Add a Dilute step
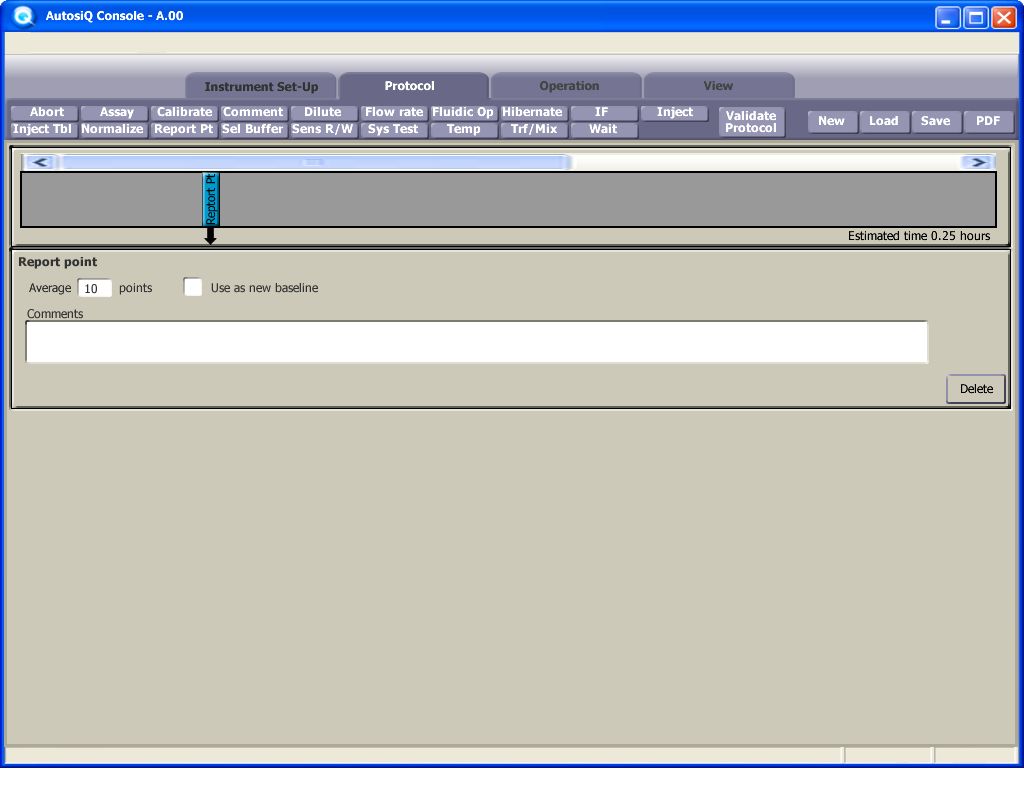Screen dimensions: 1024x786 pos(324,112)
